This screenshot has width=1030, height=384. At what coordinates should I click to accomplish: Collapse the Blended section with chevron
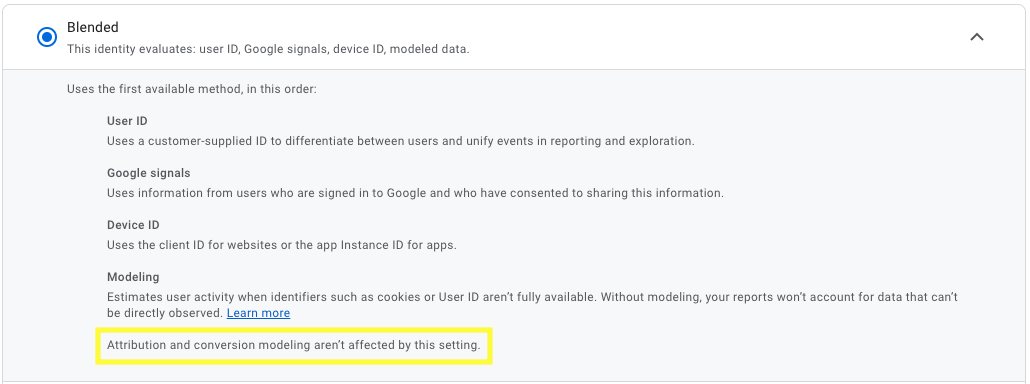(x=977, y=37)
